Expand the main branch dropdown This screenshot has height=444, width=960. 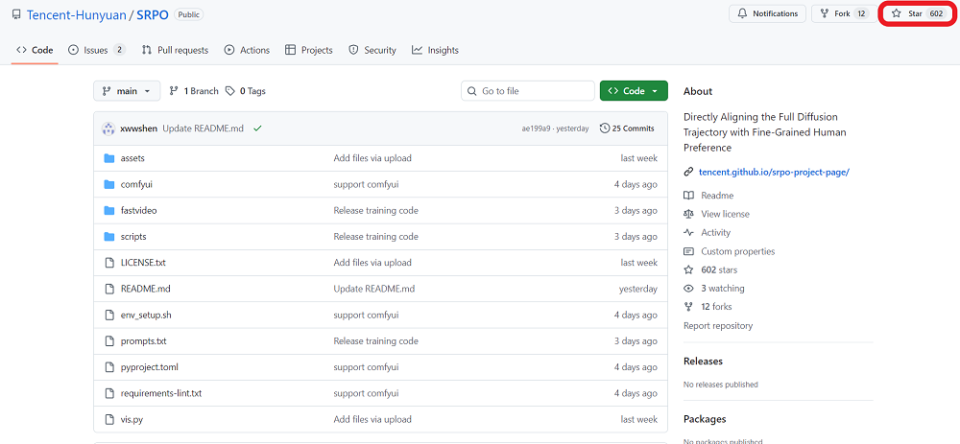pyautogui.click(x=127, y=91)
